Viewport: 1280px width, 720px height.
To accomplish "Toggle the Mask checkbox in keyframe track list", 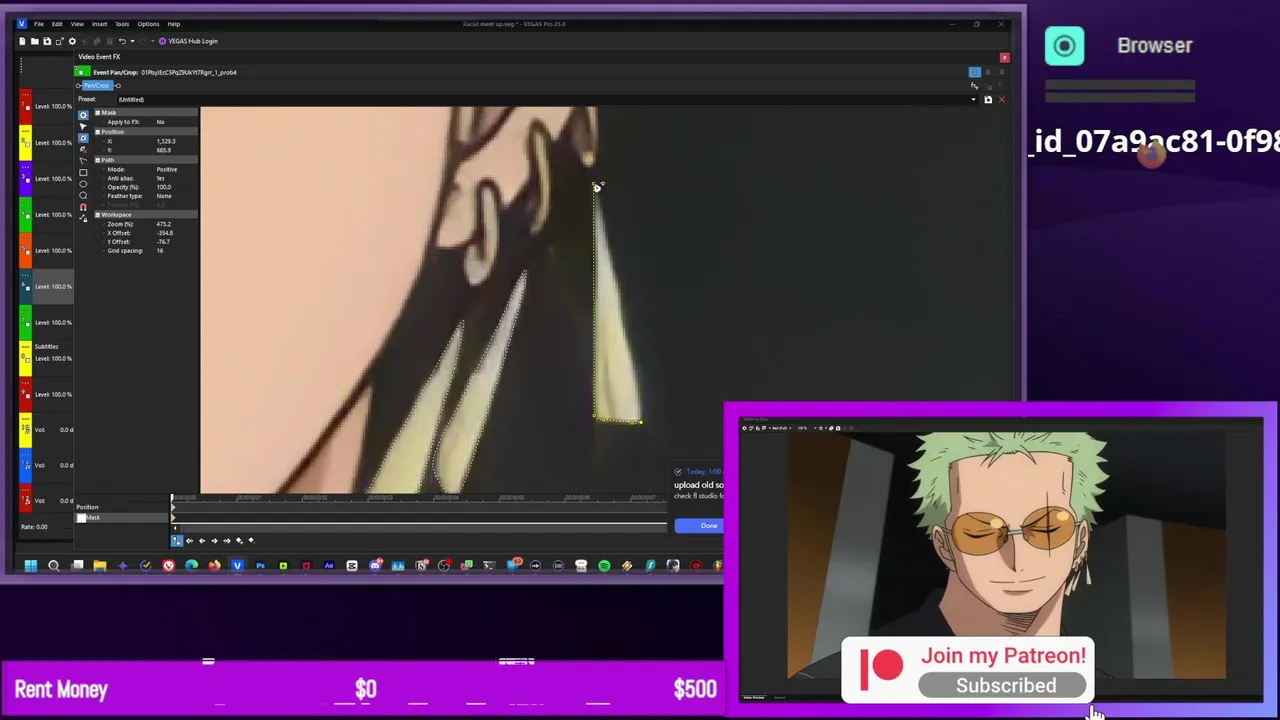I will [81, 518].
